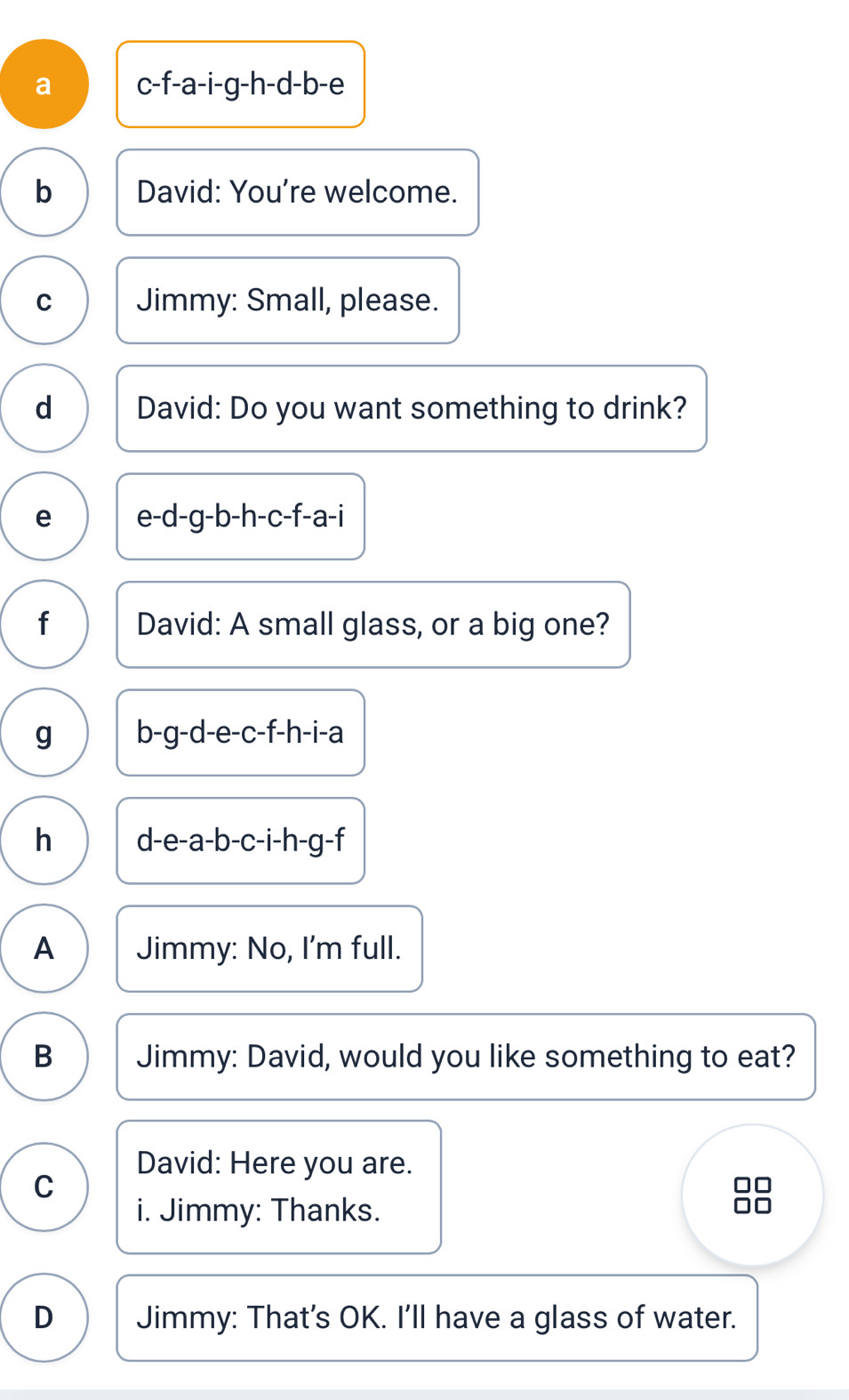
Task: Open the grid view floating button
Action: pos(752,1195)
